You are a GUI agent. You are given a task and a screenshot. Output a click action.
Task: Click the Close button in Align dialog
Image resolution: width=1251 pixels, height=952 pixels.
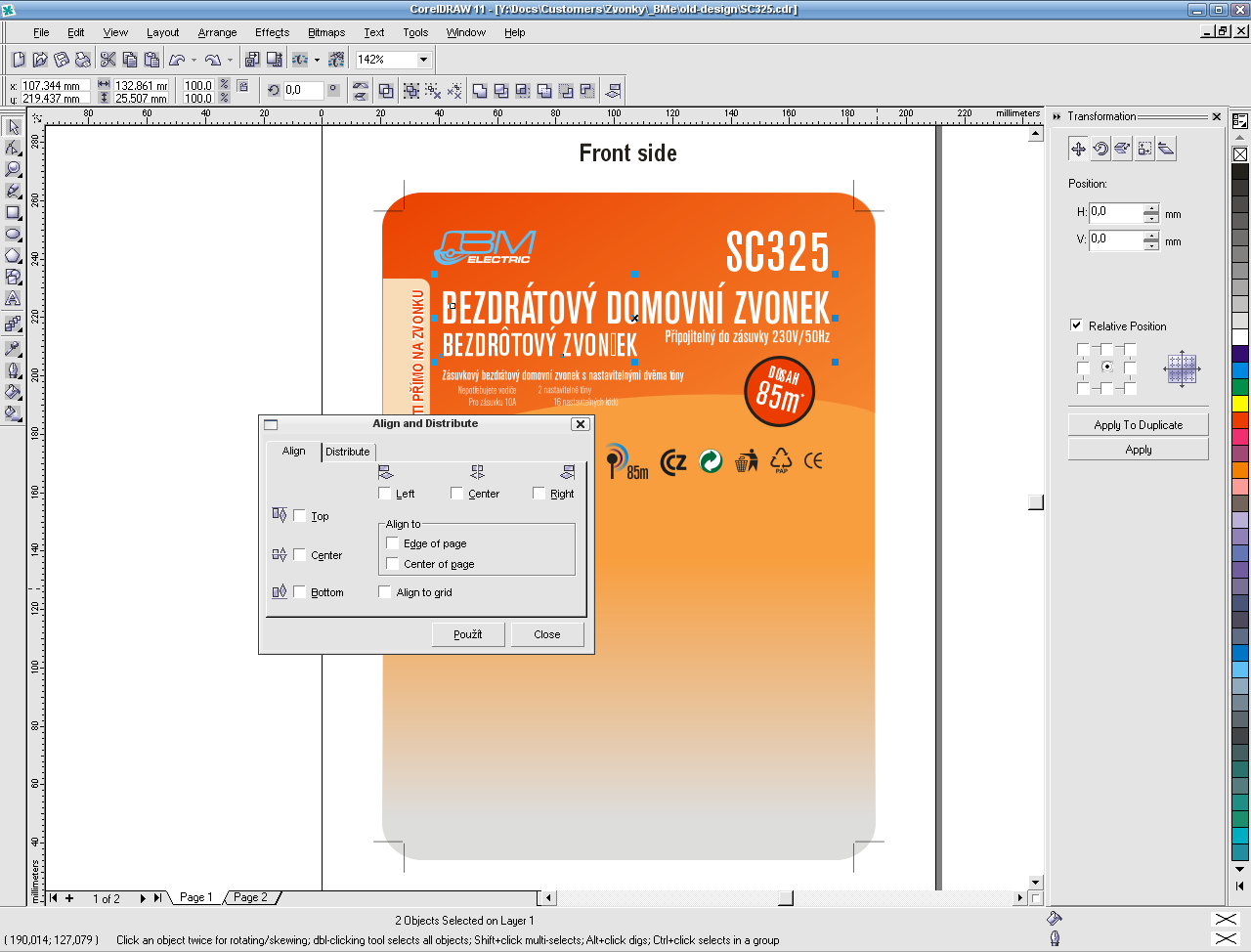(547, 634)
